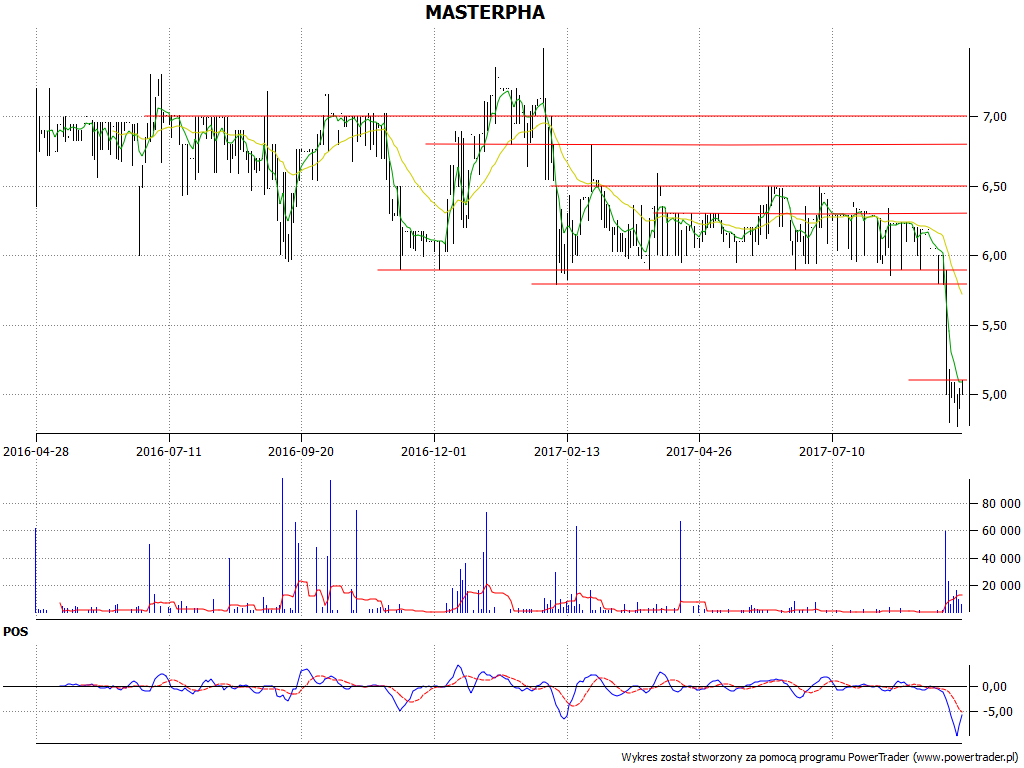Click the MASTERPHA chart title
The height and width of the screenshot is (768, 1024).
(x=485, y=12)
